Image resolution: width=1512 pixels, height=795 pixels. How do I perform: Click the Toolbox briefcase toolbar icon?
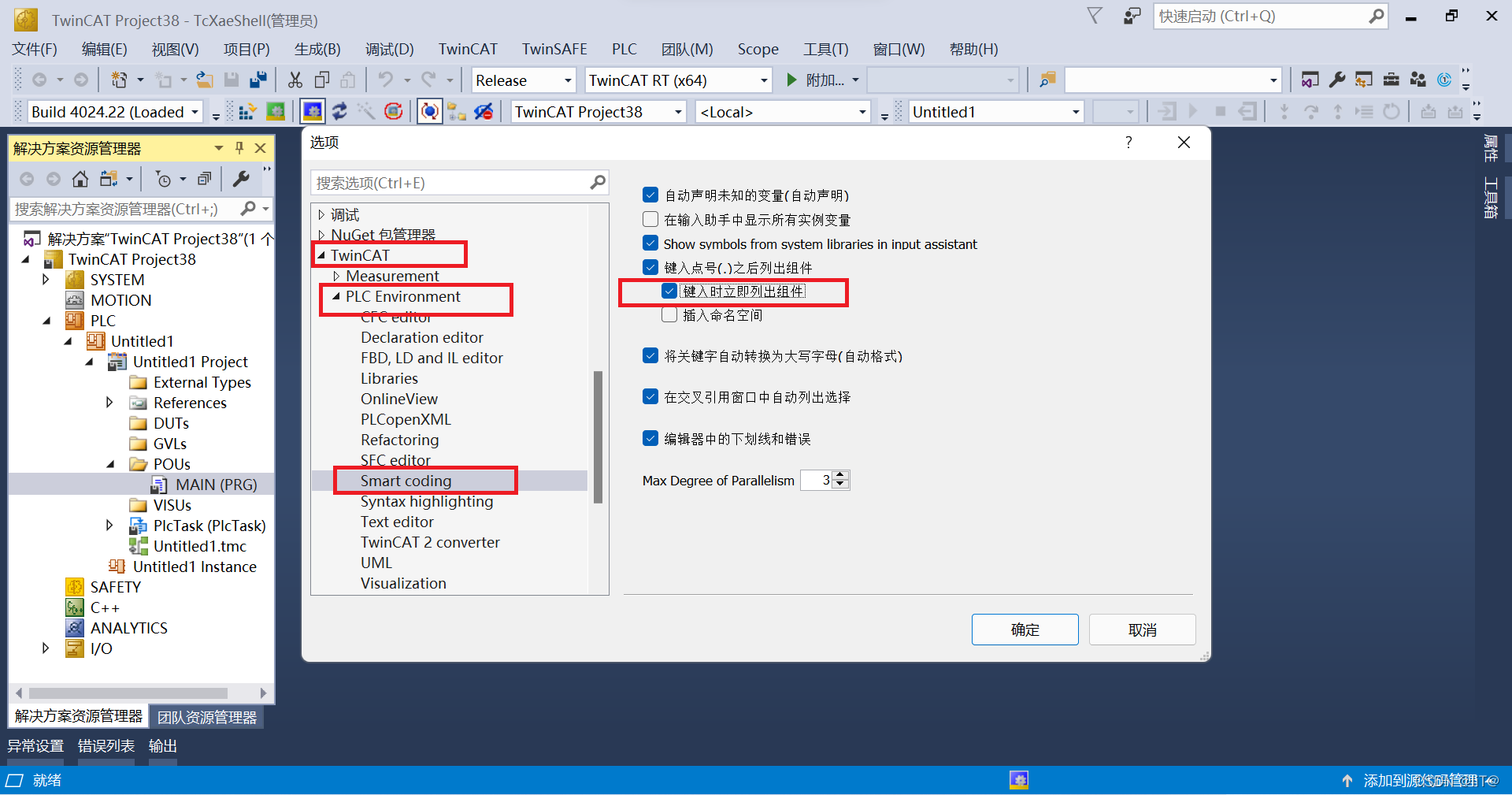coord(1391,80)
